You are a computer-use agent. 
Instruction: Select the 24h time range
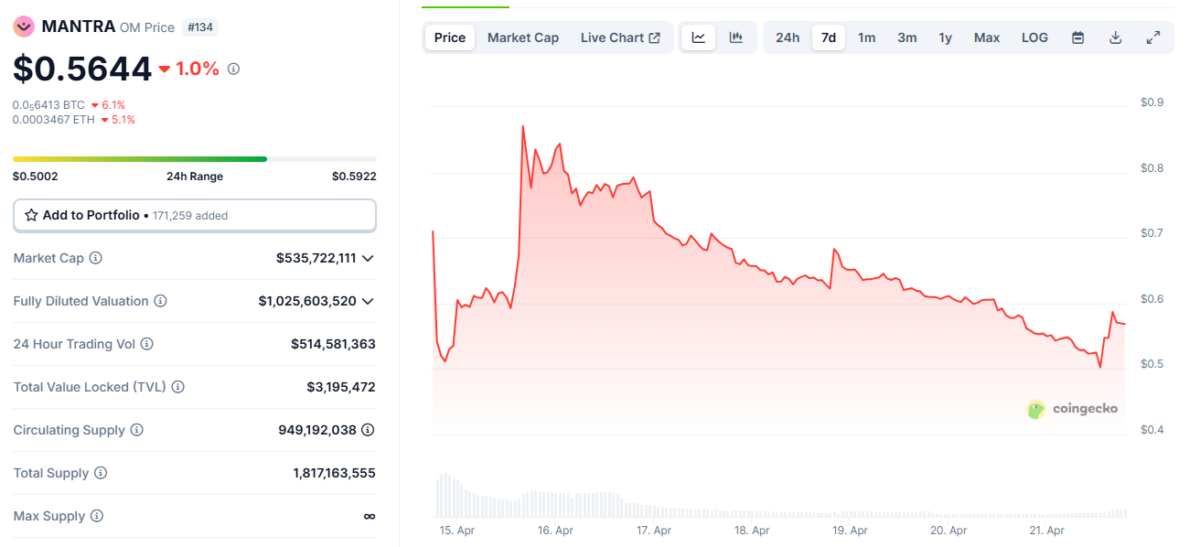point(787,38)
